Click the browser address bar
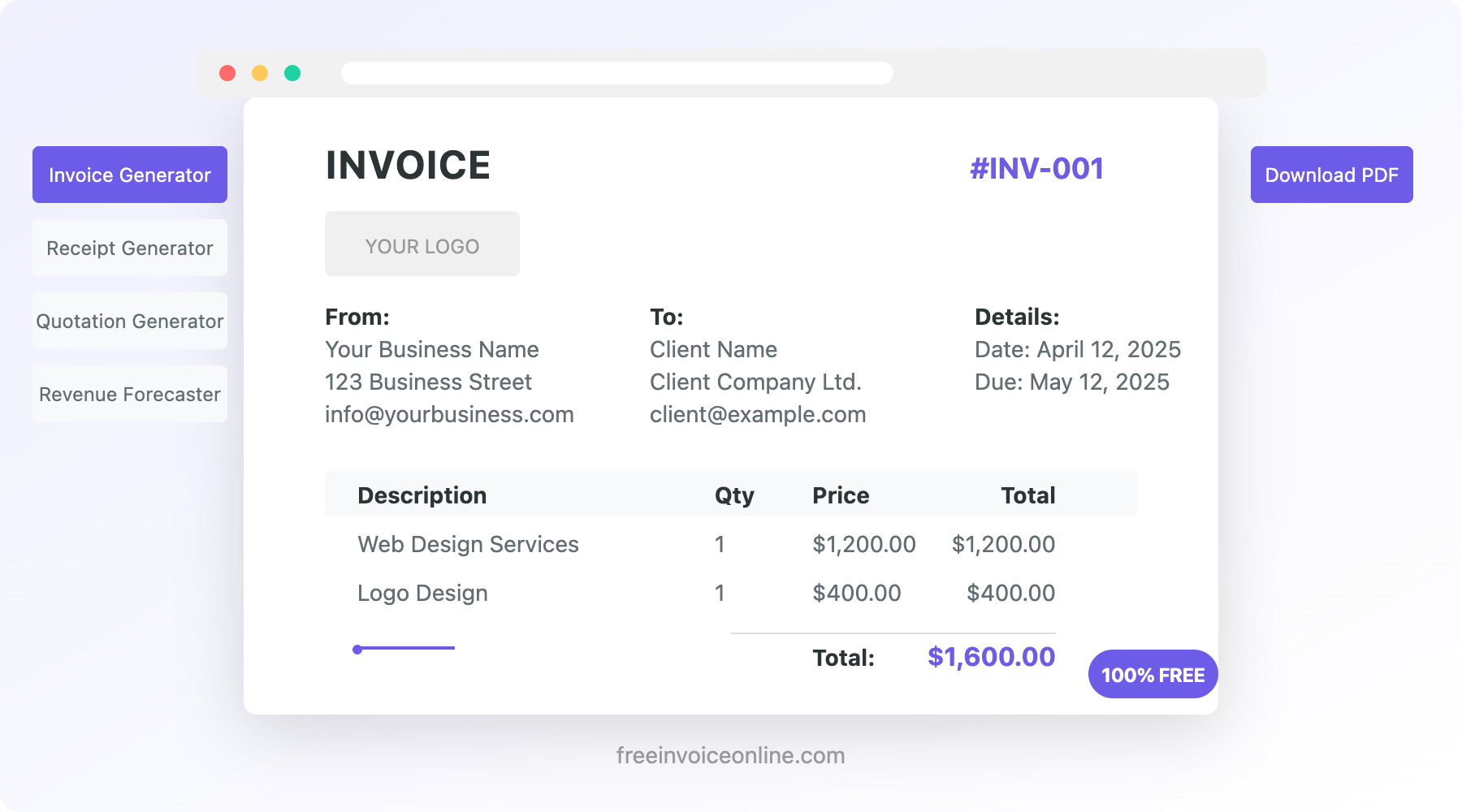Screen dimensions: 1462x812 (617, 73)
